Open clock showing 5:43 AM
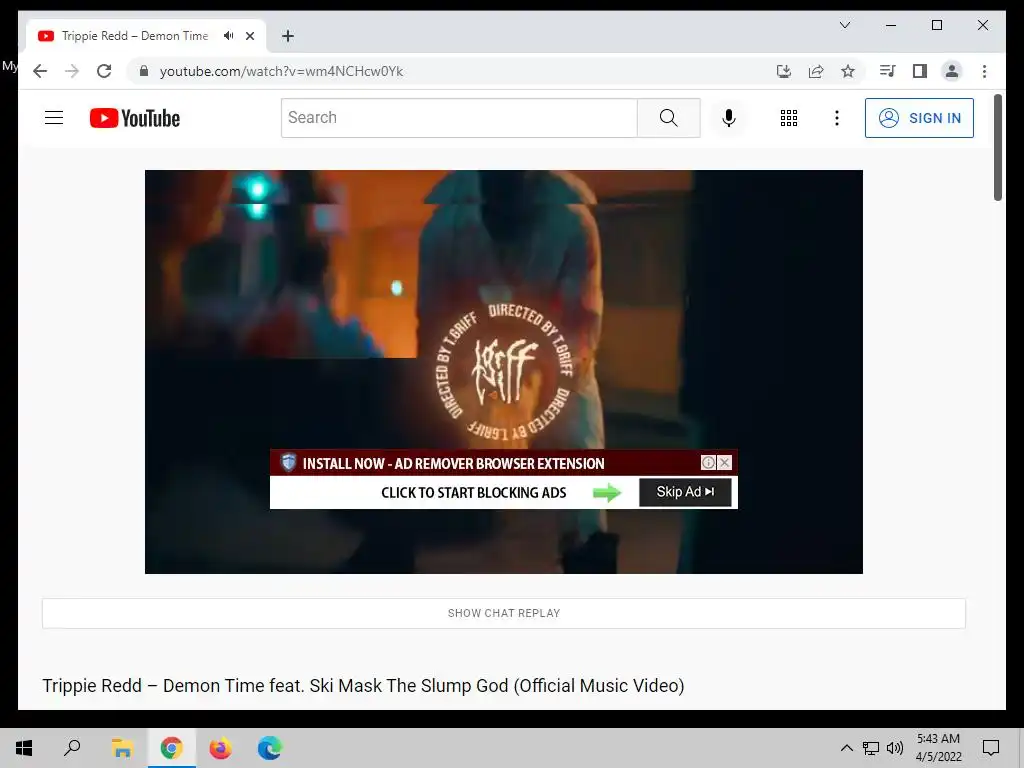This screenshot has width=1024, height=768. point(938,748)
